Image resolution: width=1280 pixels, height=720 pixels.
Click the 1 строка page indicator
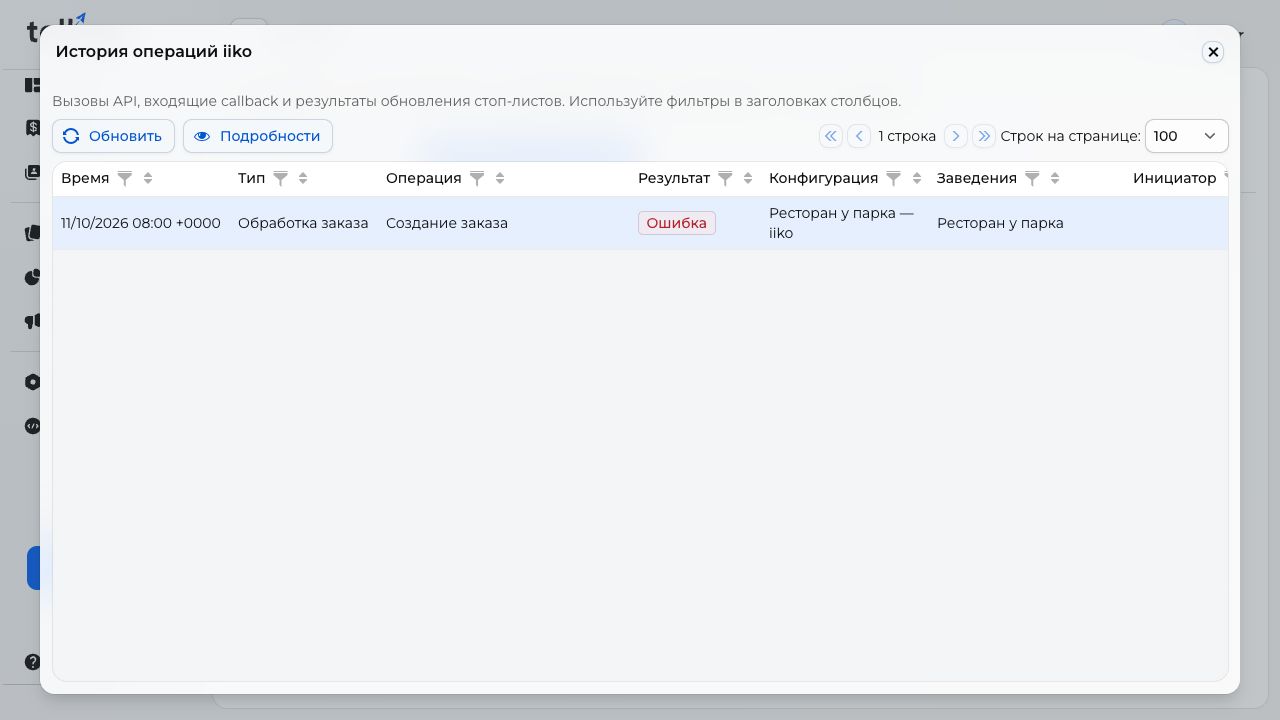coord(907,136)
